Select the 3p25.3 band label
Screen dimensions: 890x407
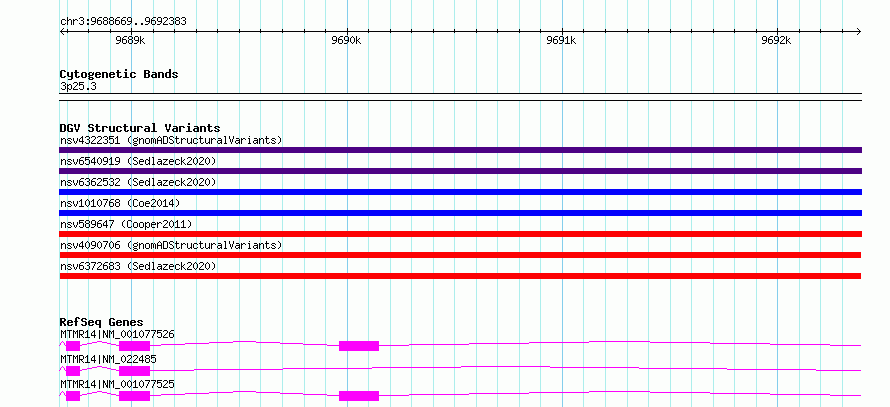[x=76, y=87]
